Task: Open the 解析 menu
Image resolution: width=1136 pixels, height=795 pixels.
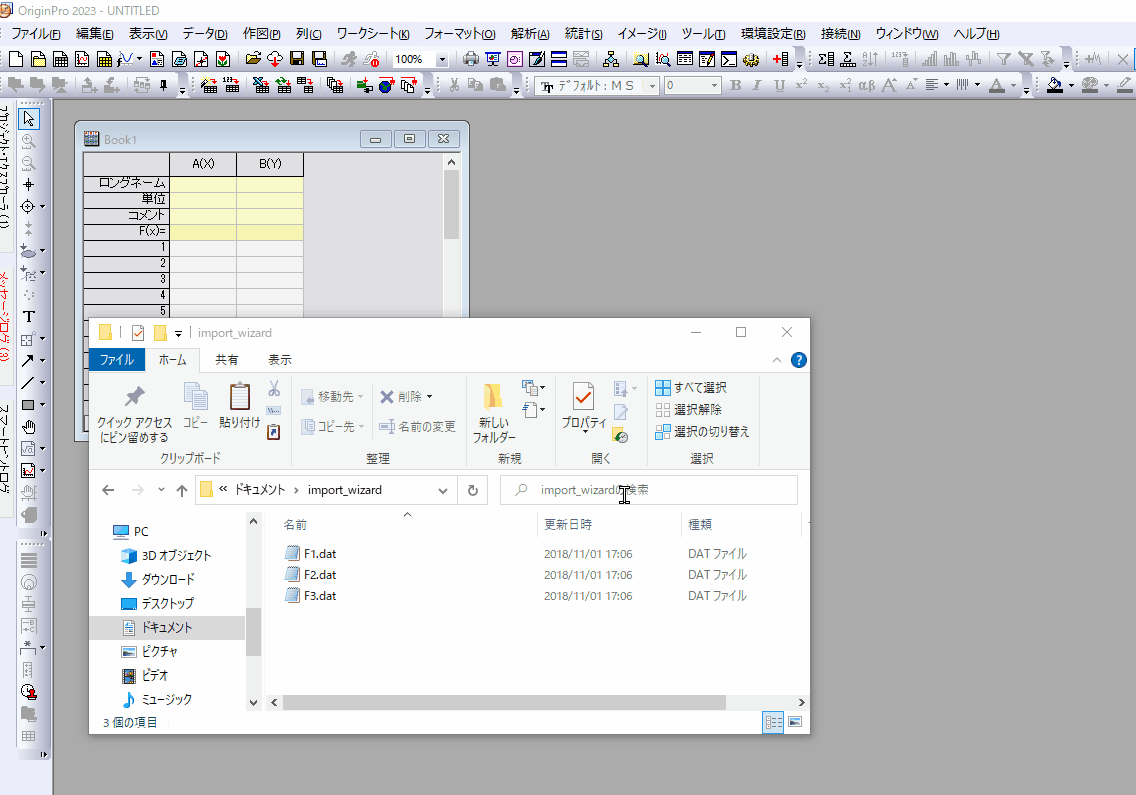Action: 530,33
